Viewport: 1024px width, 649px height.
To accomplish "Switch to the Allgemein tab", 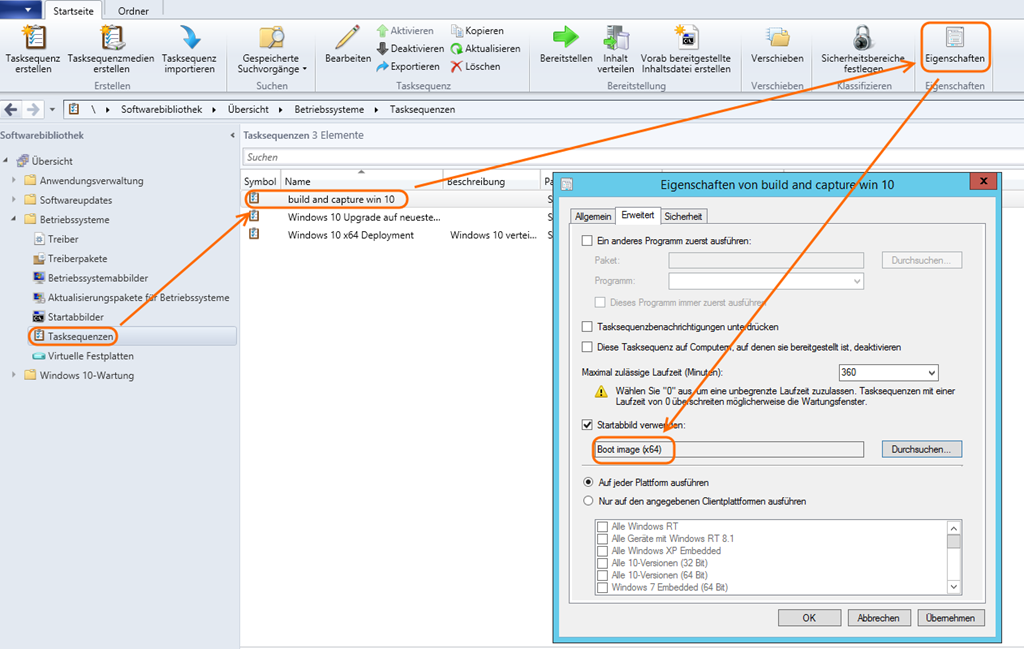I will tap(593, 216).
